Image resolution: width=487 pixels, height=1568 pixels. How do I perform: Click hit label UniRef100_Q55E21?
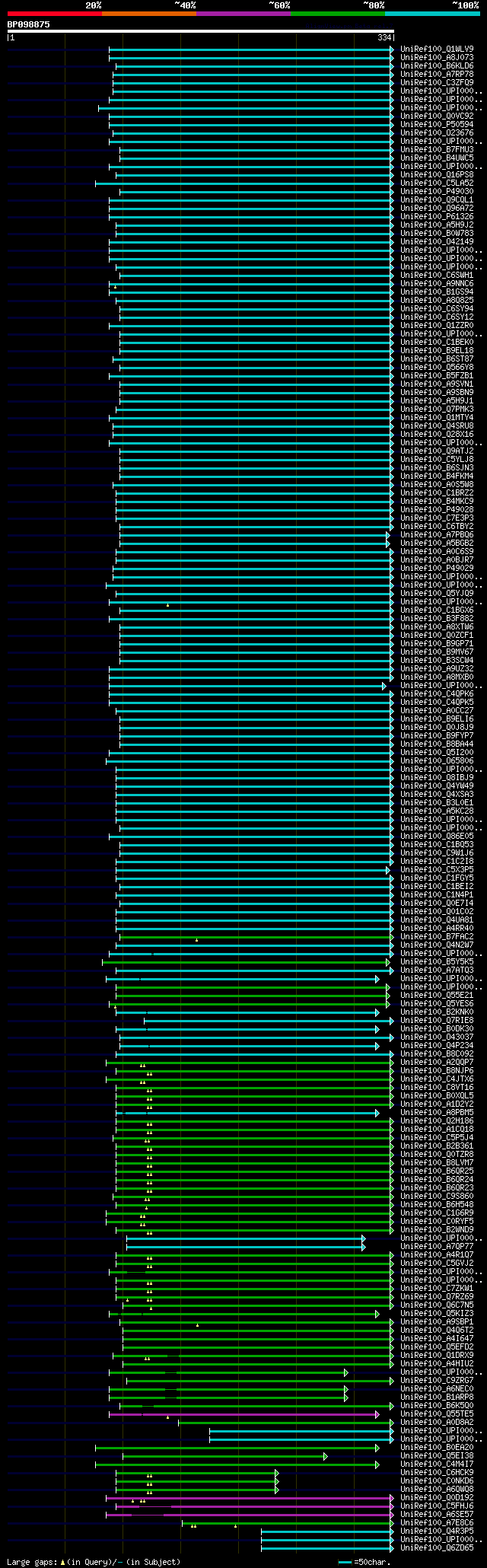[437, 995]
